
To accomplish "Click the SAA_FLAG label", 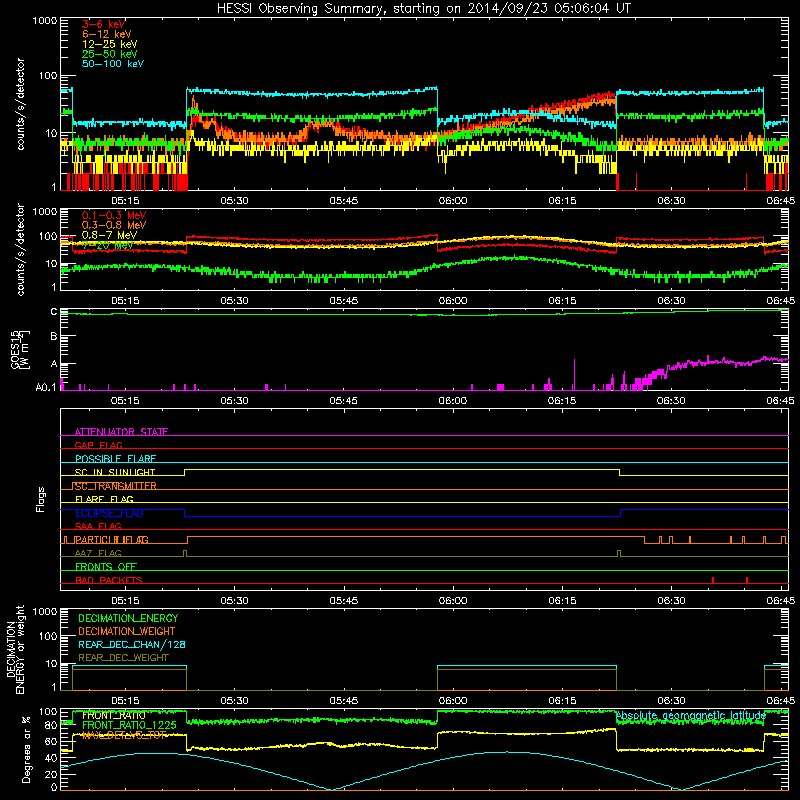I will [x=98, y=526].
